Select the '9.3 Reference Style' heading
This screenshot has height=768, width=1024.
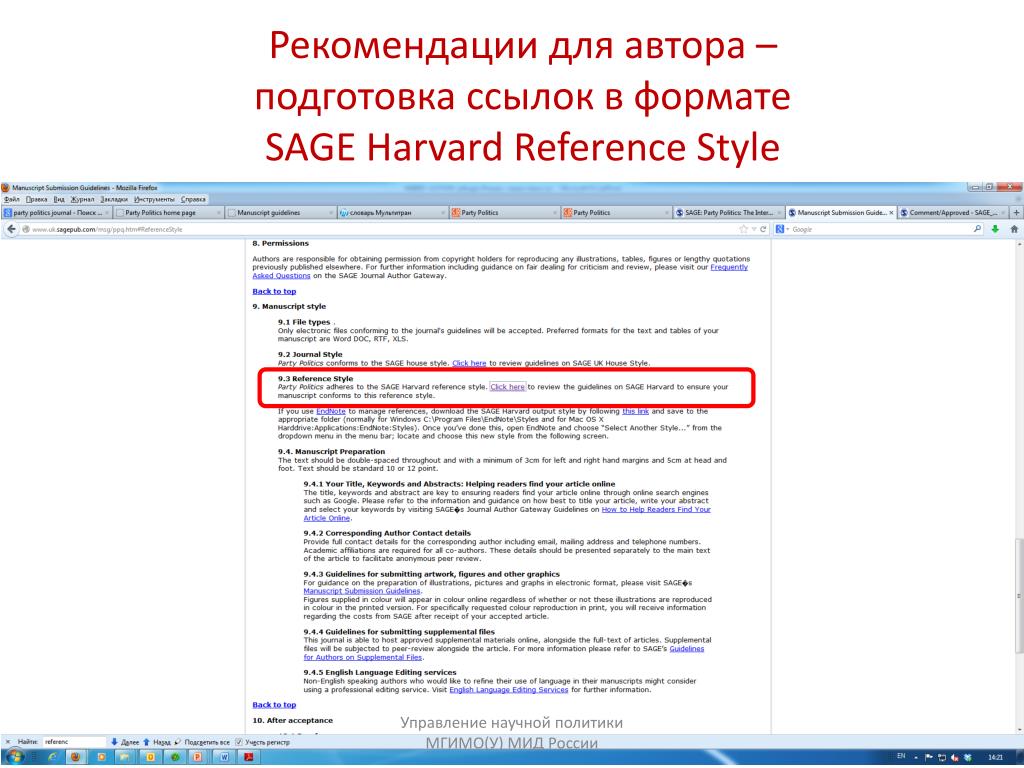(315, 379)
